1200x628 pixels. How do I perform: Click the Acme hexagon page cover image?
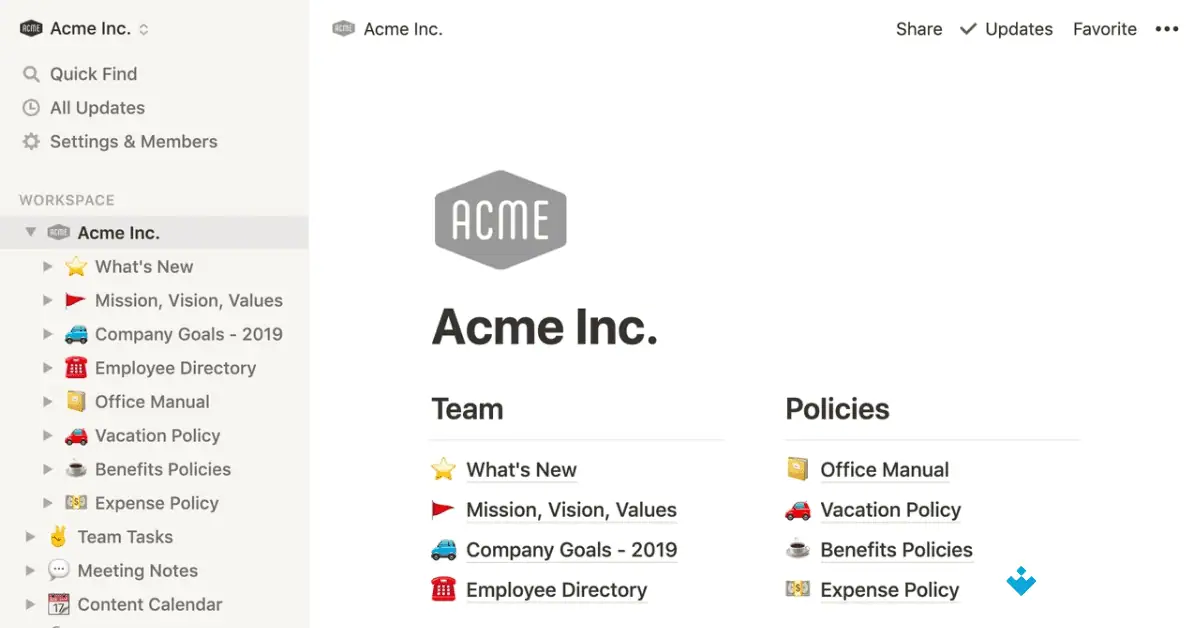[500, 219]
